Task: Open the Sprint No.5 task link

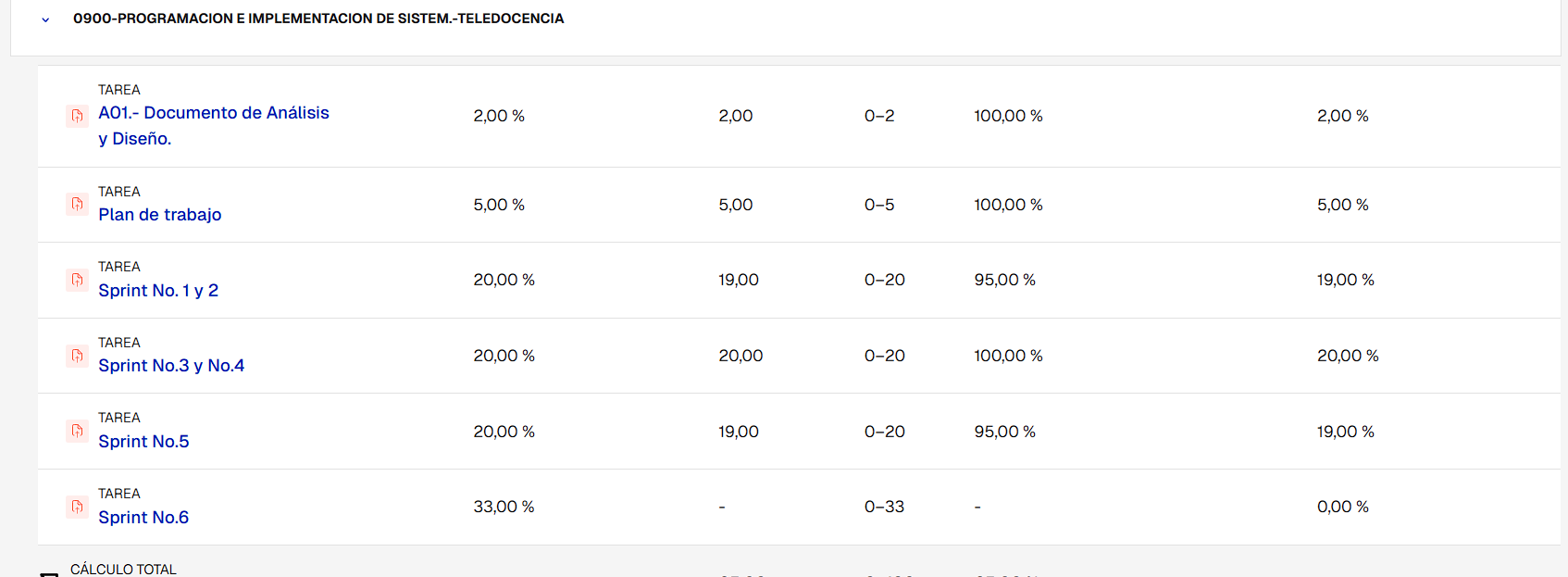Action: (143, 442)
